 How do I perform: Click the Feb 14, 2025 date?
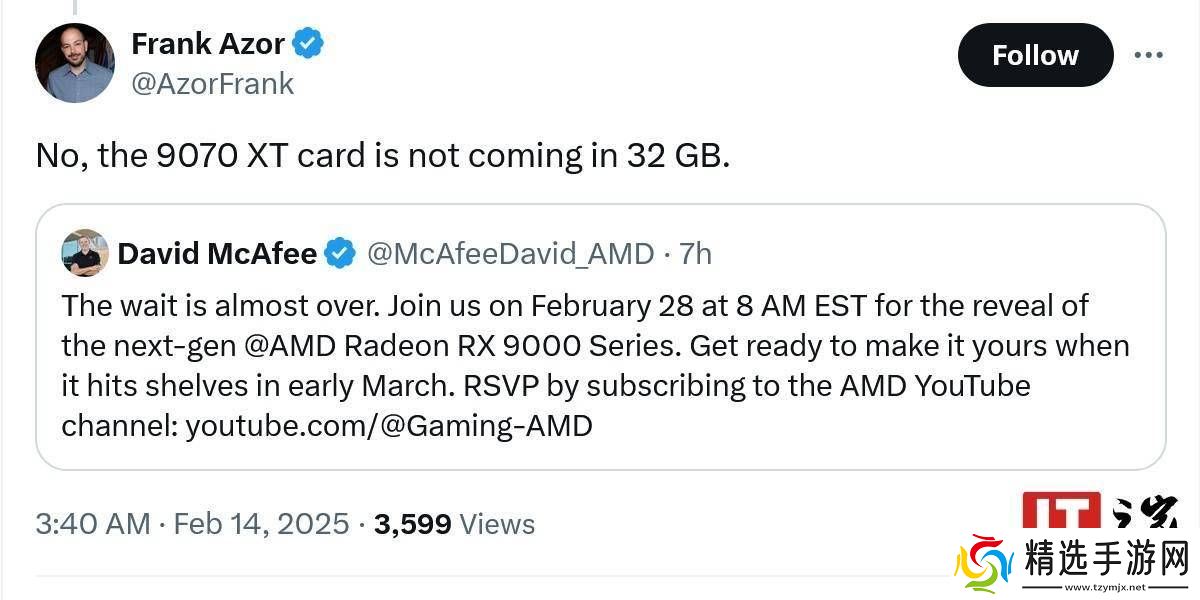coord(261,524)
